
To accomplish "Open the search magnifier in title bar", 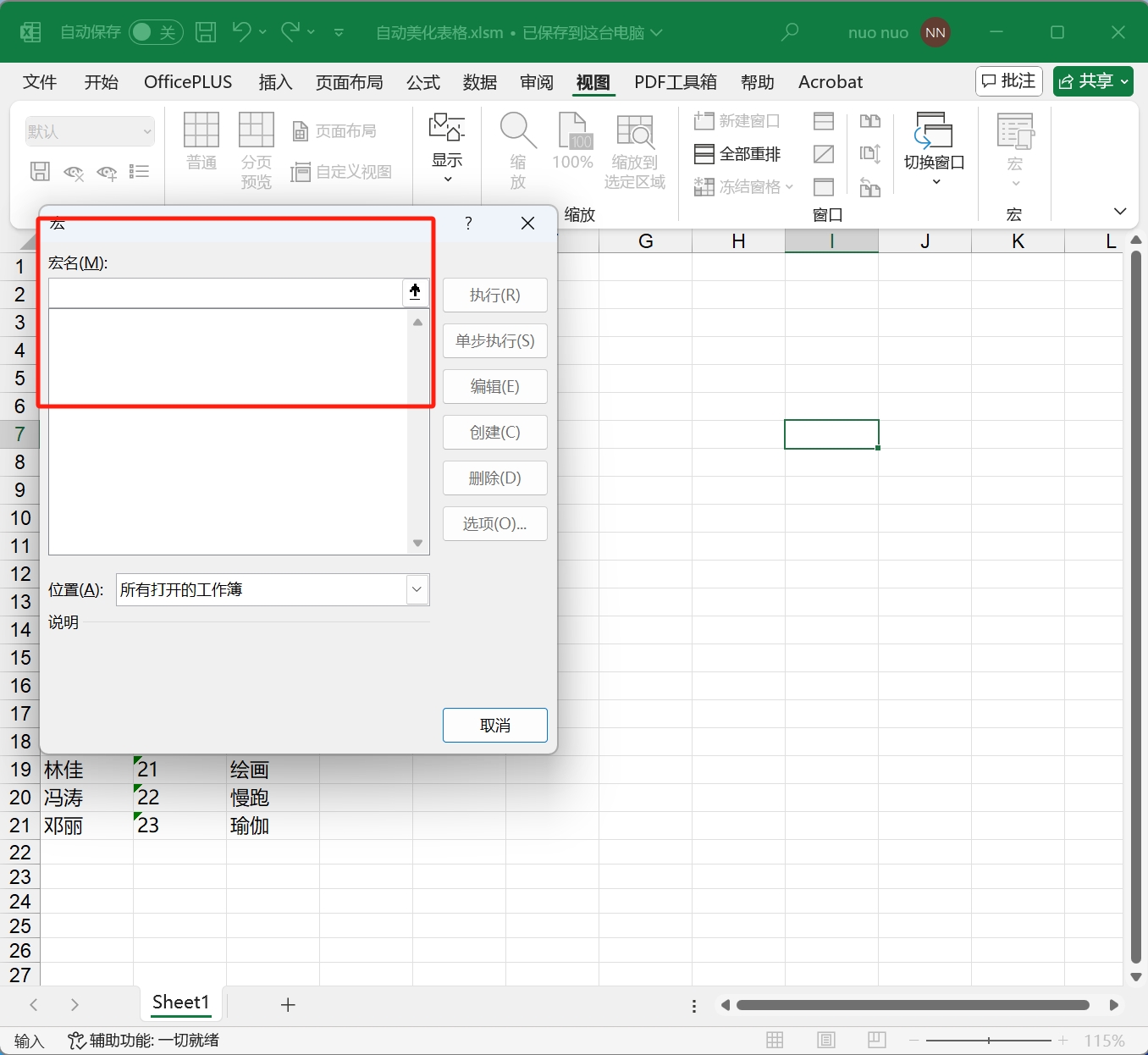I will 790,32.
